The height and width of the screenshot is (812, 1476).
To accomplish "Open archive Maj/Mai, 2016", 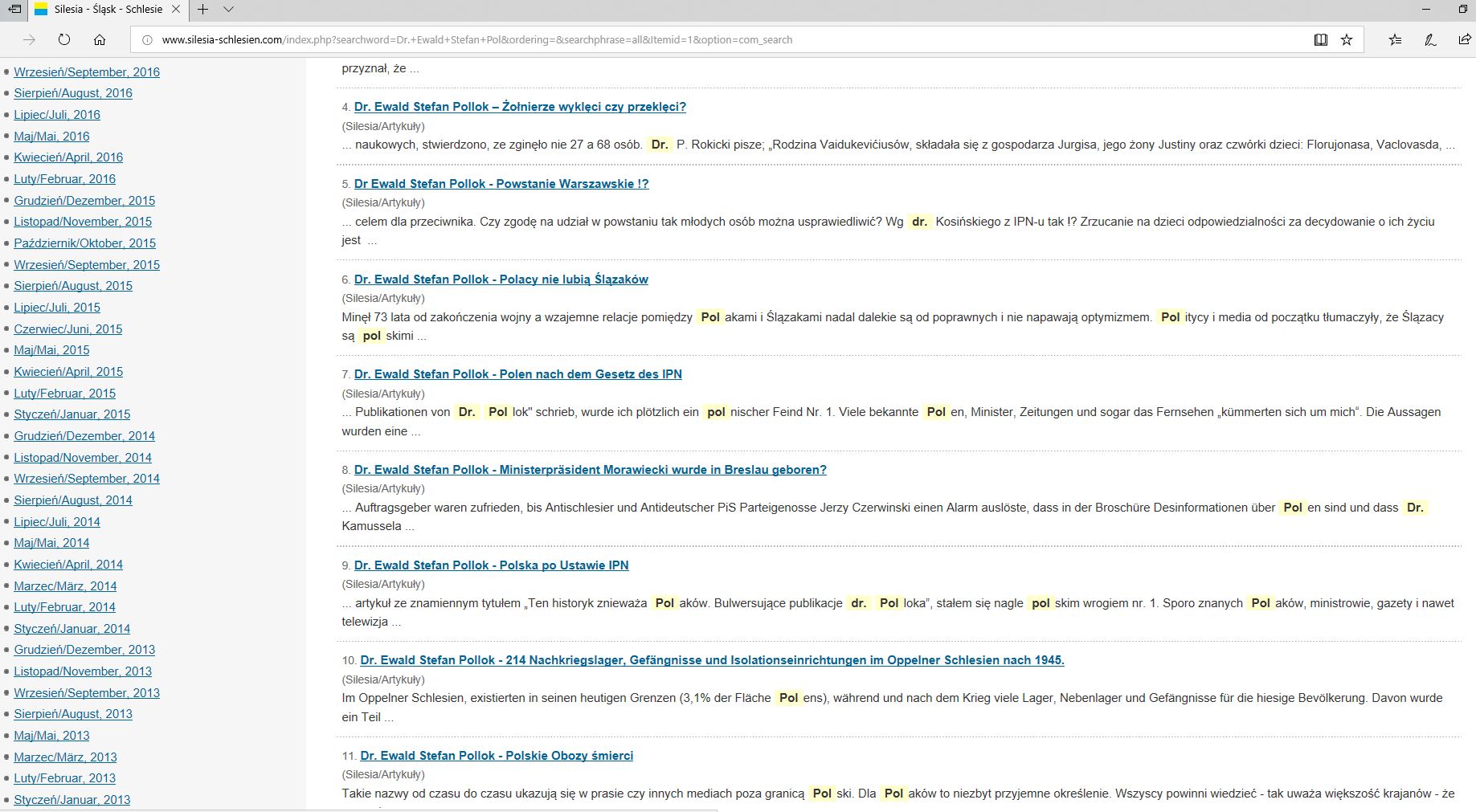I will [x=51, y=137].
